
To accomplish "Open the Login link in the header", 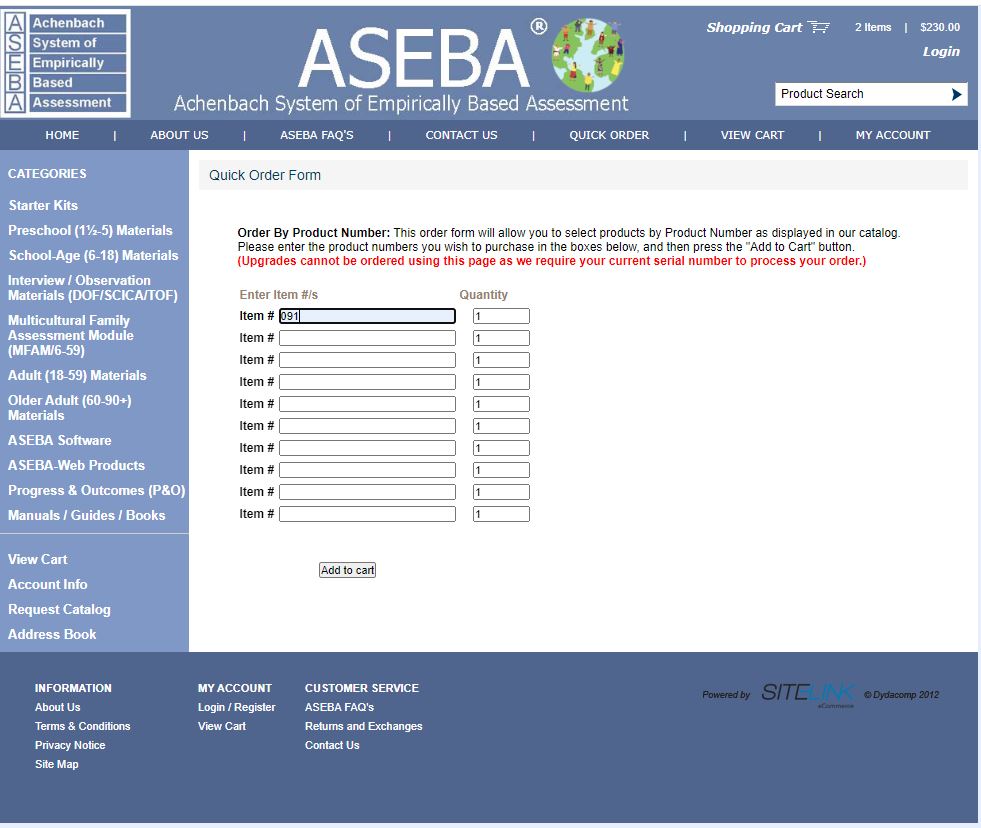I will point(940,51).
